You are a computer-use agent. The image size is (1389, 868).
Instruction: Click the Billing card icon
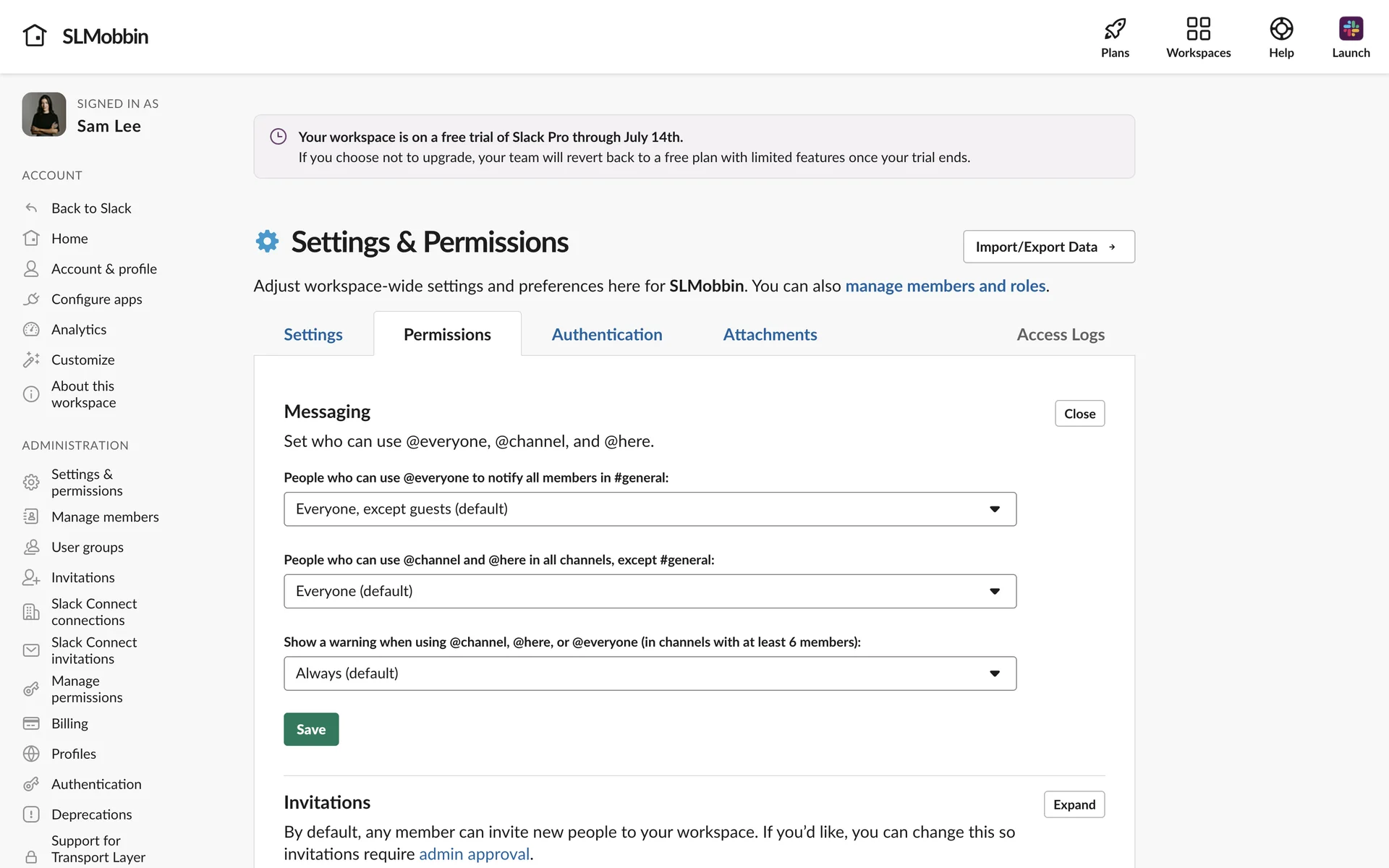pyautogui.click(x=31, y=723)
